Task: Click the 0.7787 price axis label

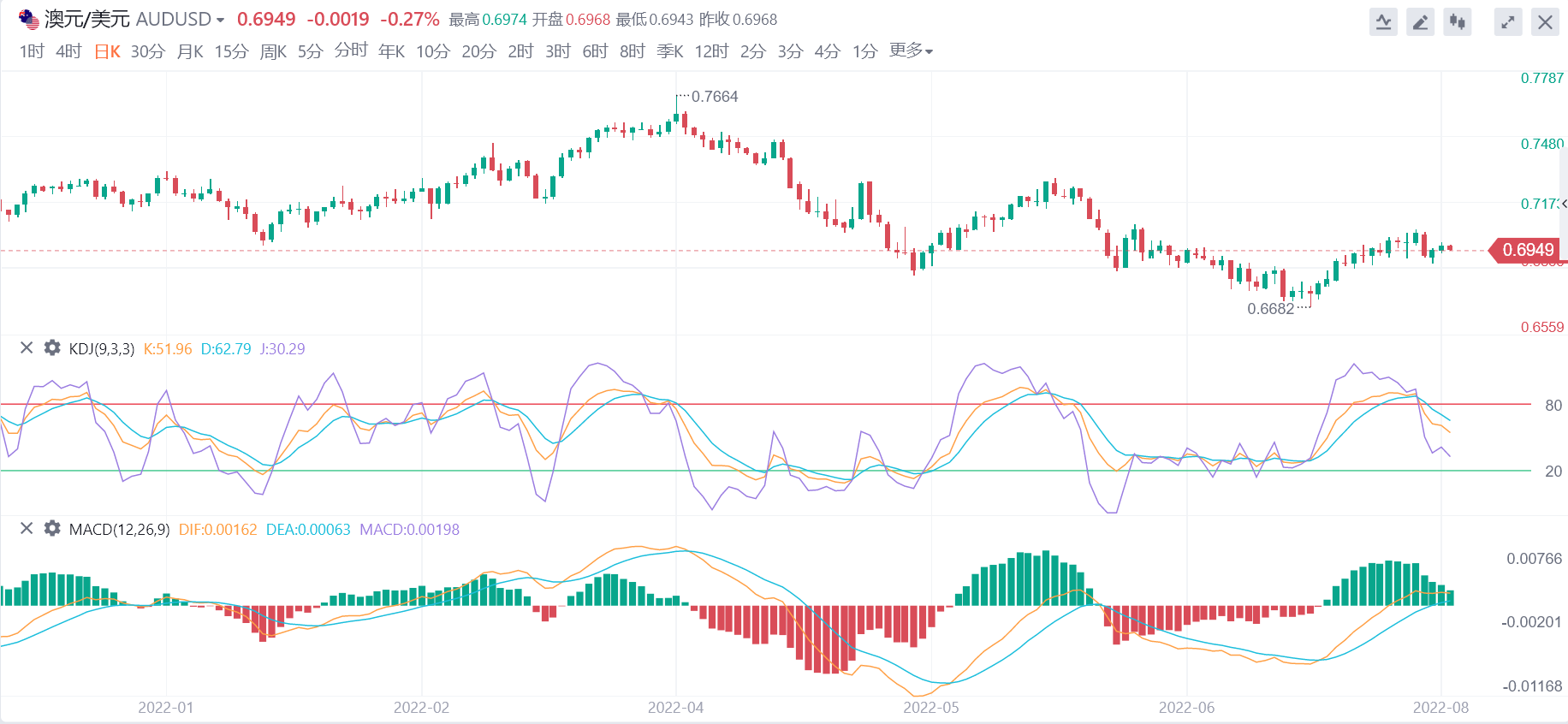Action: (x=1541, y=78)
